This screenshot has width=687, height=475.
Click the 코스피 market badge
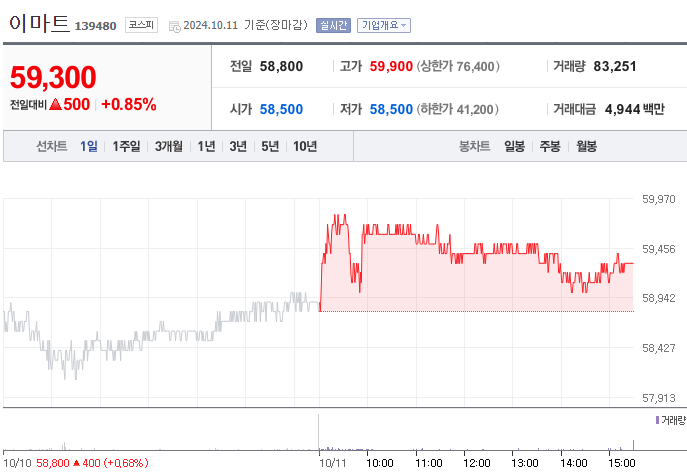(x=141, y=25)
